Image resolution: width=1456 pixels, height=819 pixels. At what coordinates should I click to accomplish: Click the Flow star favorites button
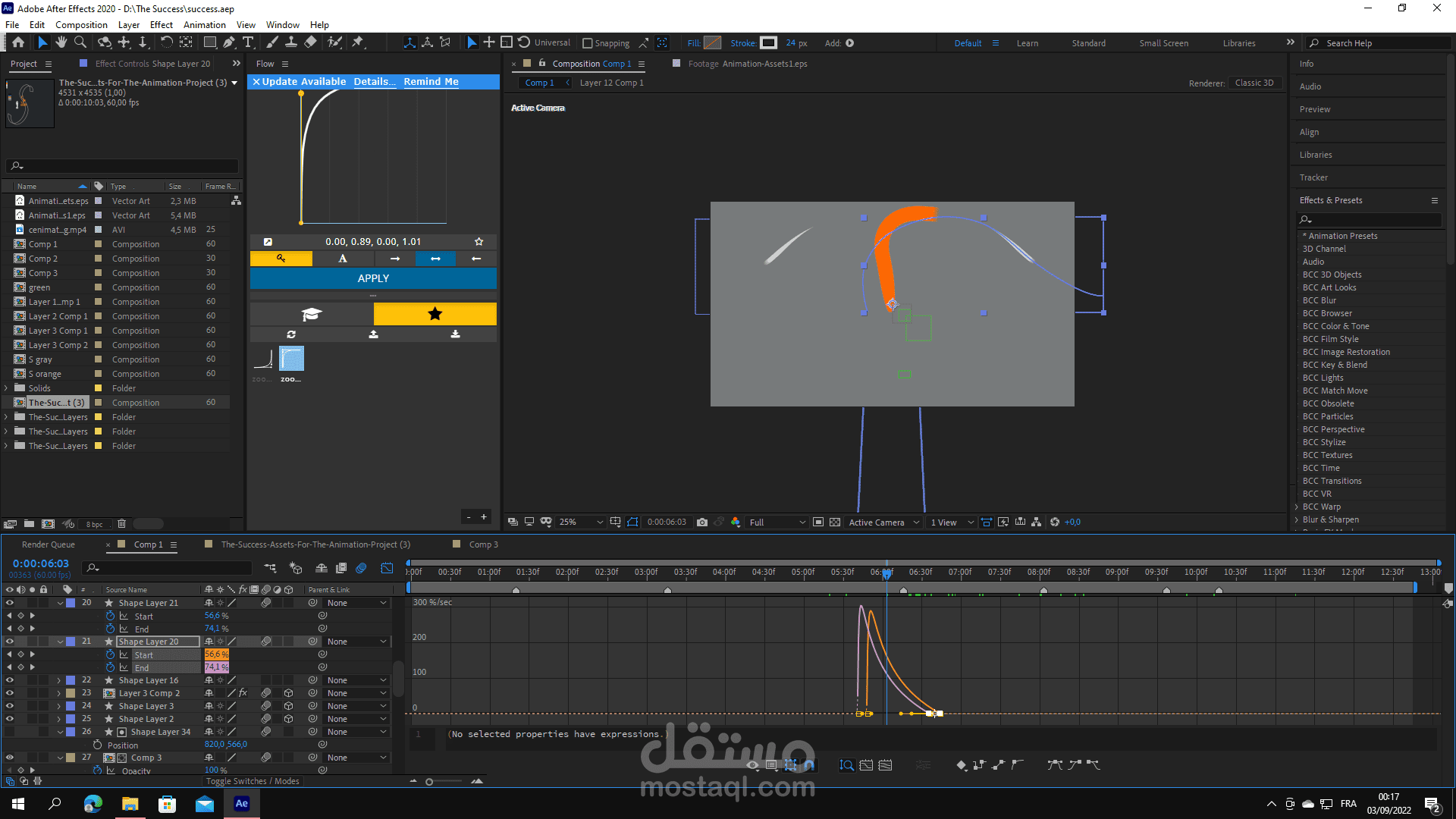435,314
